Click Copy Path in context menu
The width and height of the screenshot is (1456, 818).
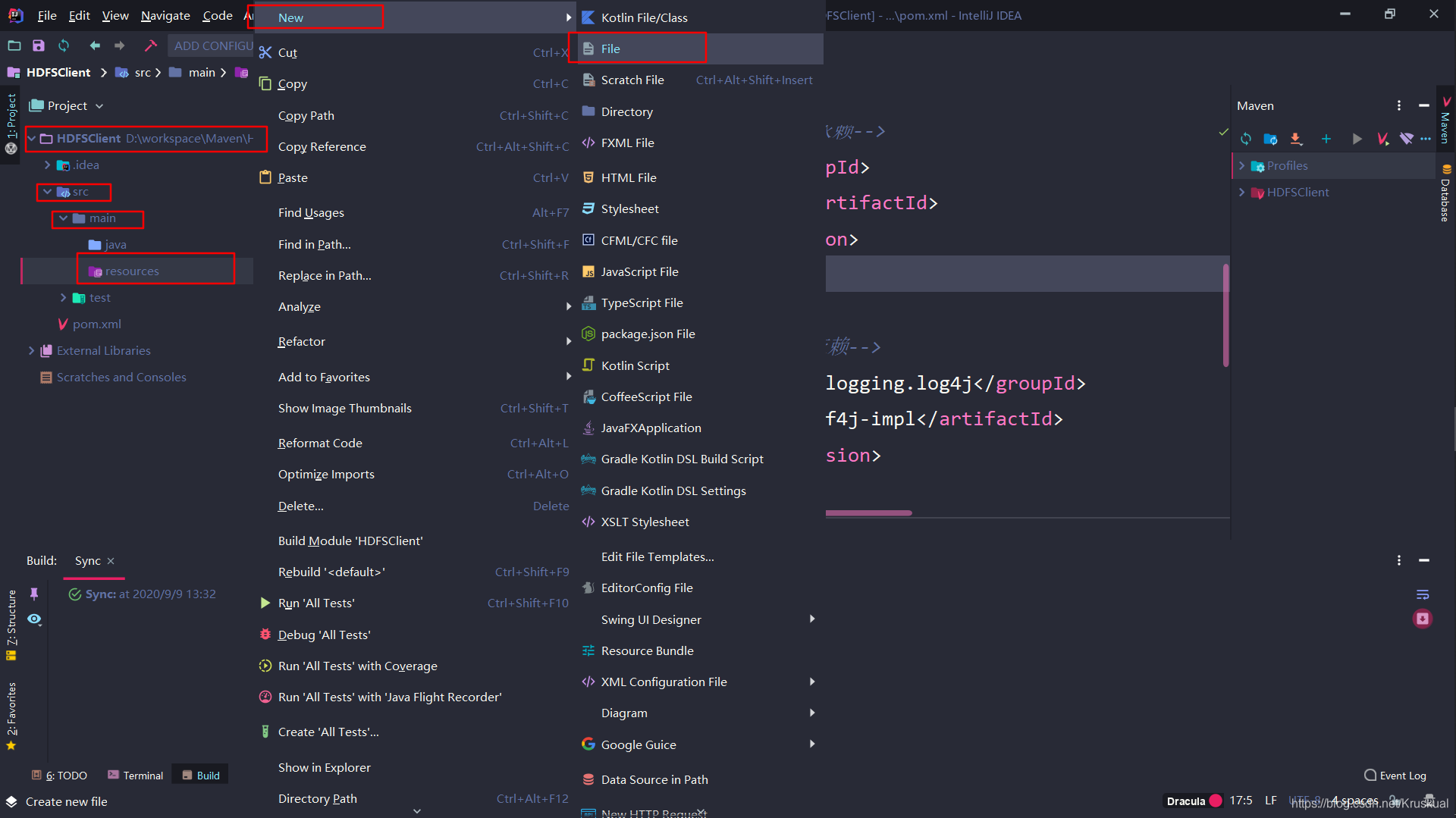click(x=414, y=115)
